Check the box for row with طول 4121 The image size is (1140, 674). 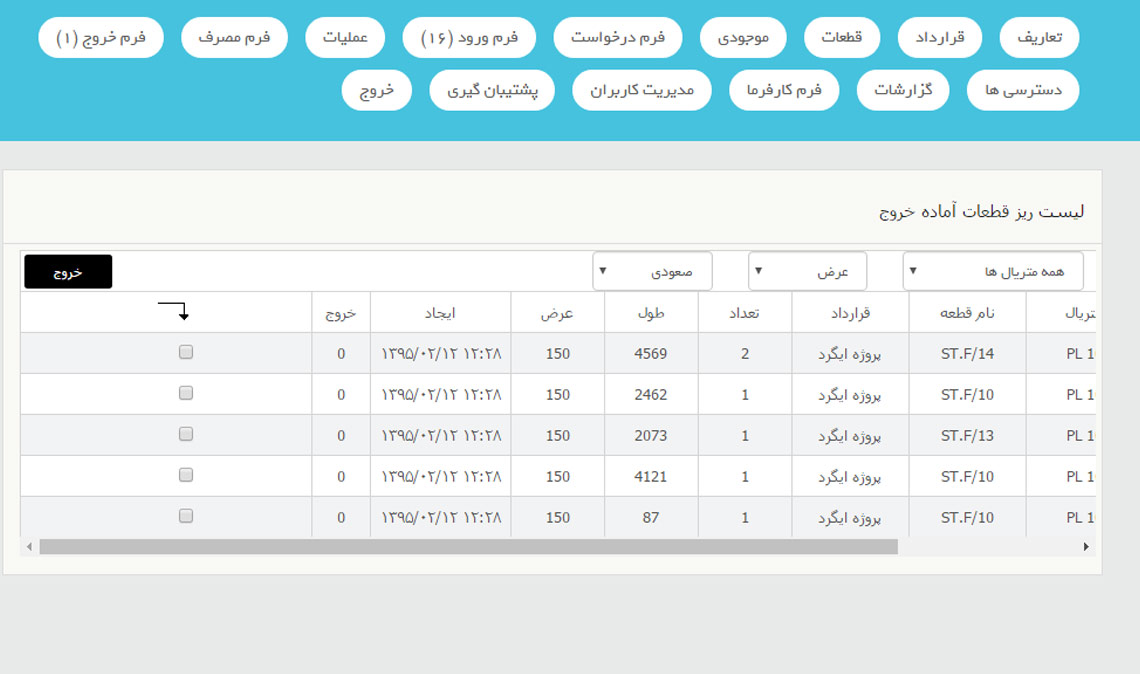(x=186, y=475)
